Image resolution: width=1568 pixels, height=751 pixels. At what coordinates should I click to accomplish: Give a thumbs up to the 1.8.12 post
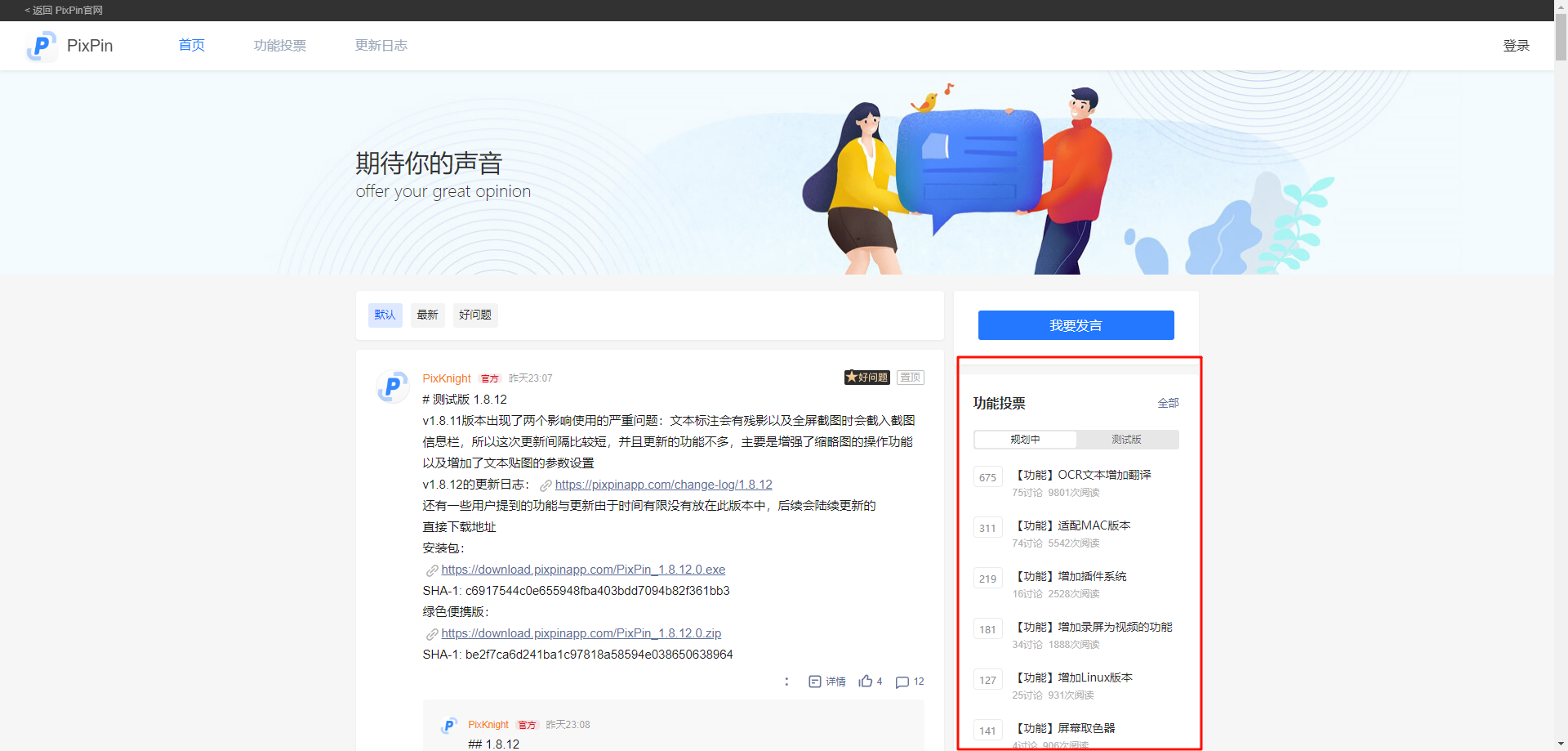click(866, 681)
